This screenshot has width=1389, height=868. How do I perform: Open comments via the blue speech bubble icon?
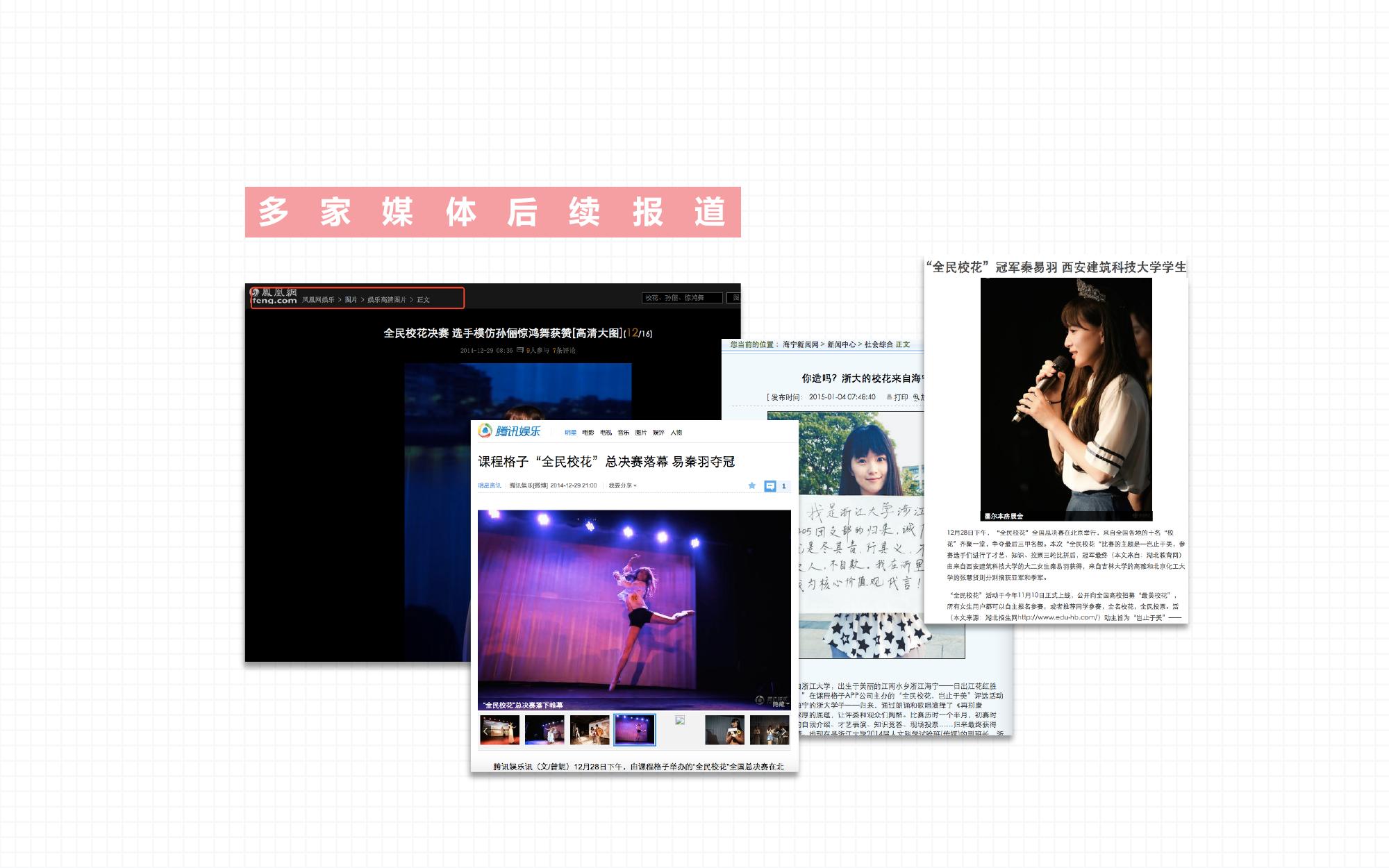[x=770, y=486]
